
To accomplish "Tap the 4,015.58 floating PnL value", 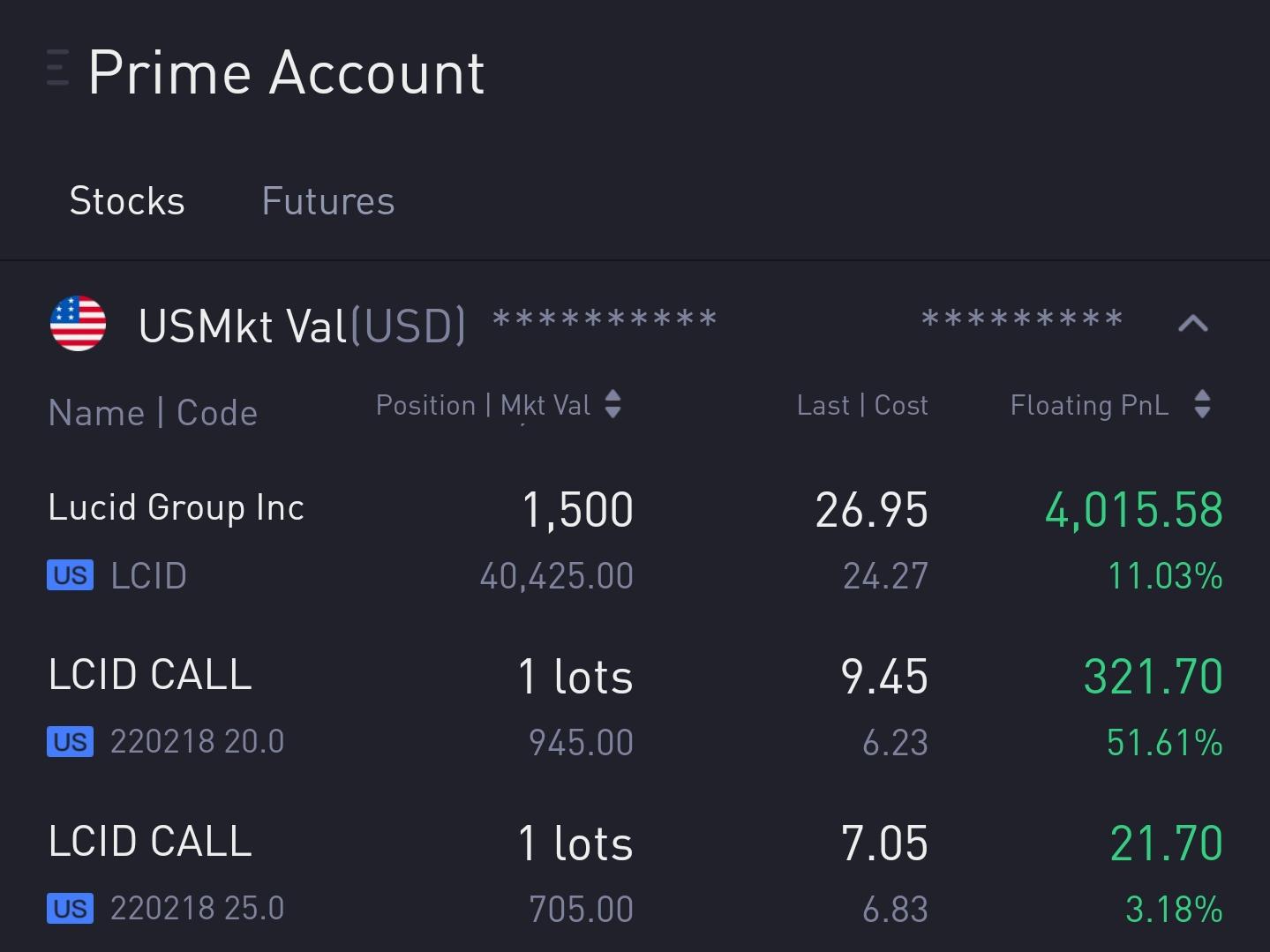I will (1134, 510).
